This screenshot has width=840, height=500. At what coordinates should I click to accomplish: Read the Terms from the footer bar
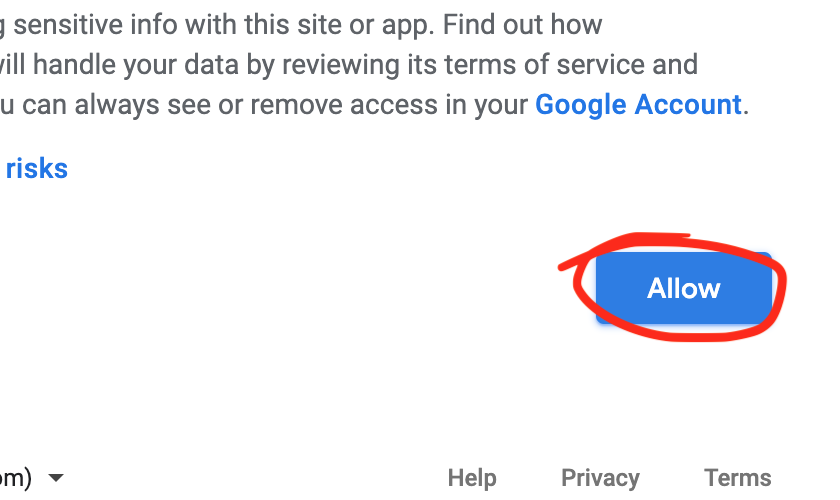pyautogui.click(x=737, y=477)
